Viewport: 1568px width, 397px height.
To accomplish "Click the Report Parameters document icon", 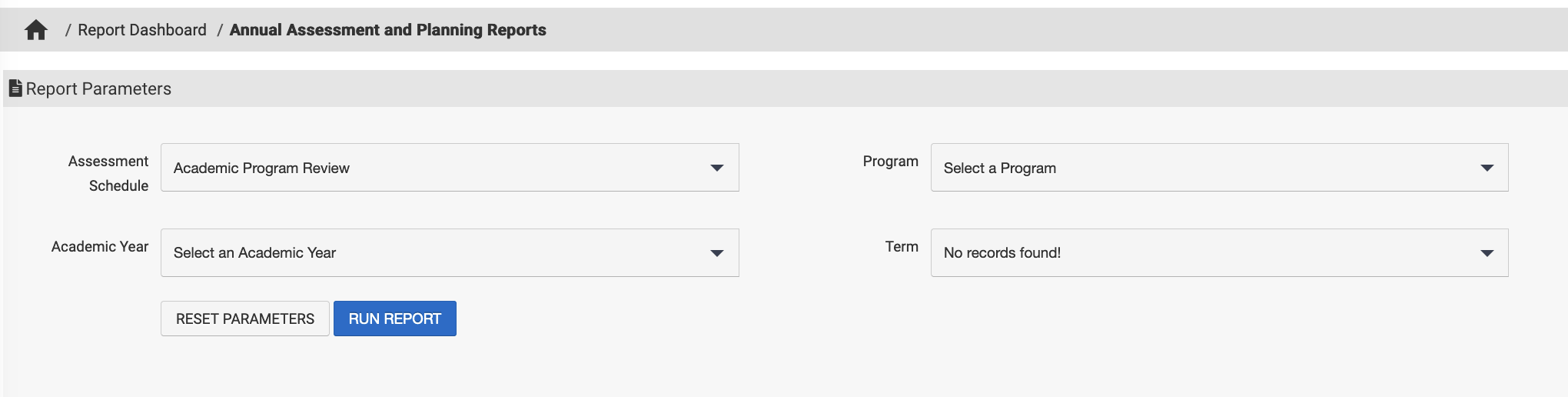I will (x=15, y=88).
